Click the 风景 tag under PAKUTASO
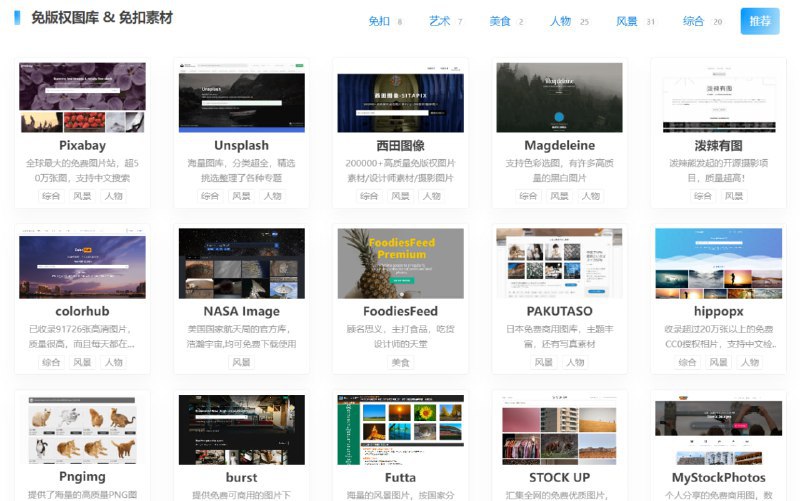Viewport: 800px width, 501px height. 544,362
